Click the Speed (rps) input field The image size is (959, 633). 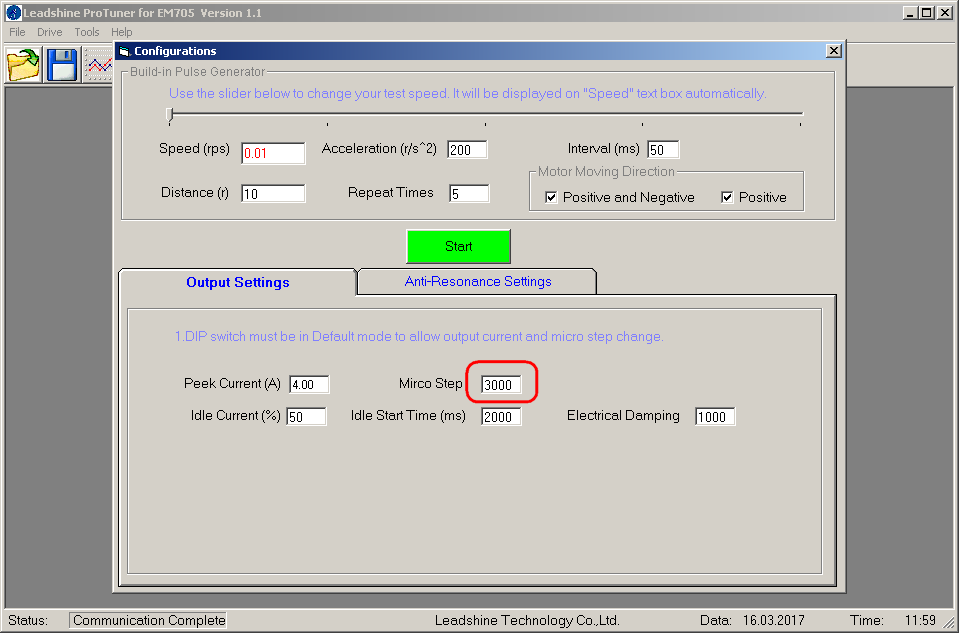273,153
